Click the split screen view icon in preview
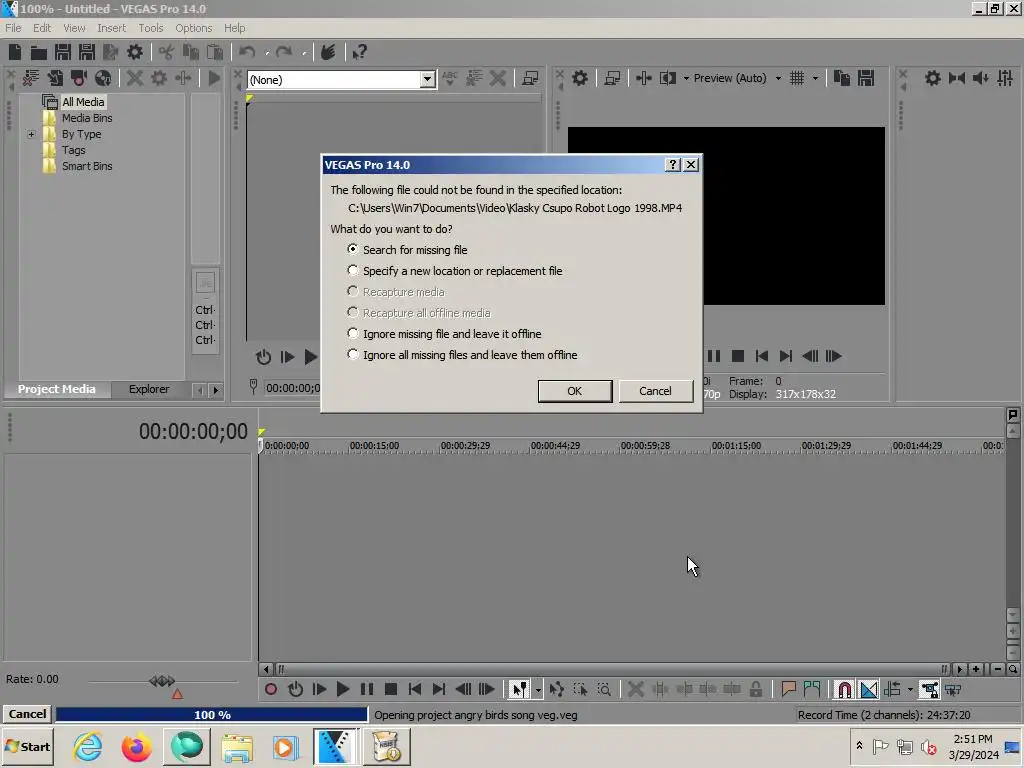 pos(667,78)
